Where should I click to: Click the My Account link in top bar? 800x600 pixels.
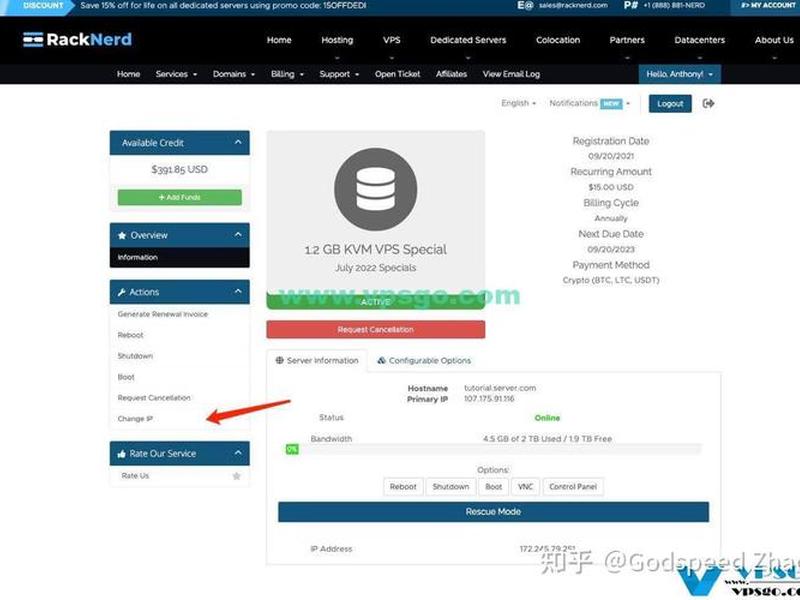[767, 5]
